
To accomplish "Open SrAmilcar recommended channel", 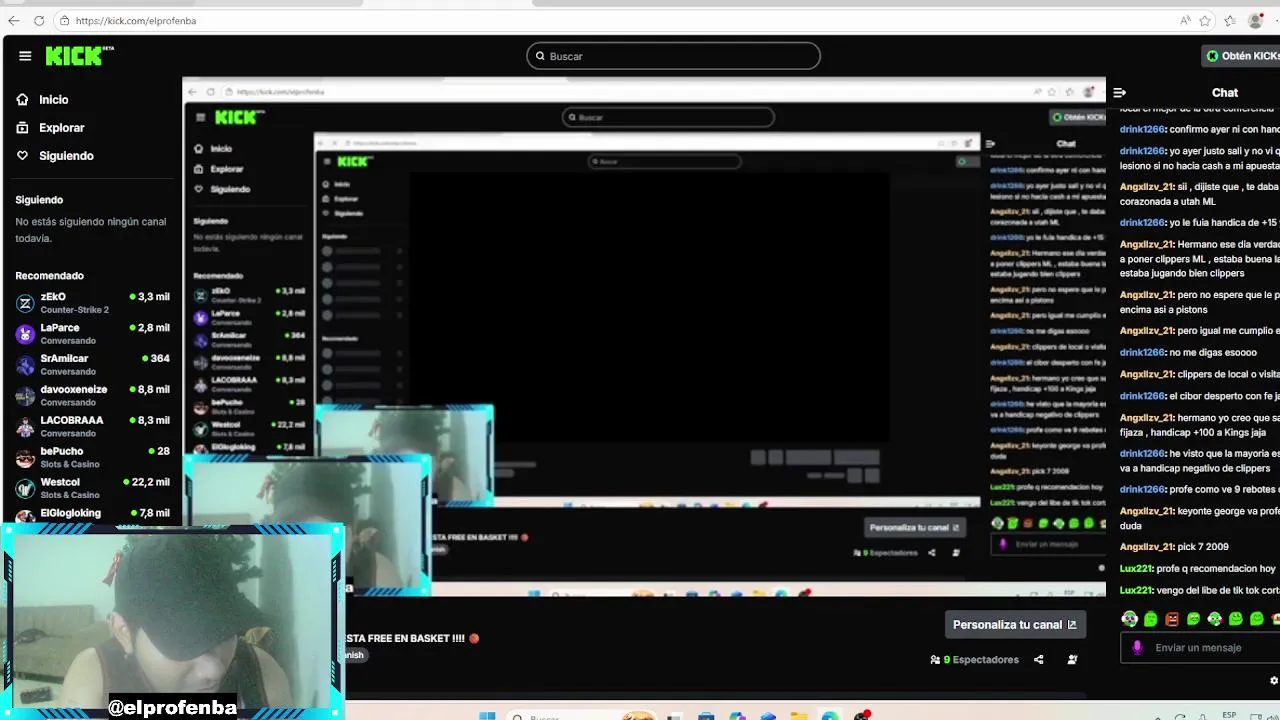I will pos(92,365).
